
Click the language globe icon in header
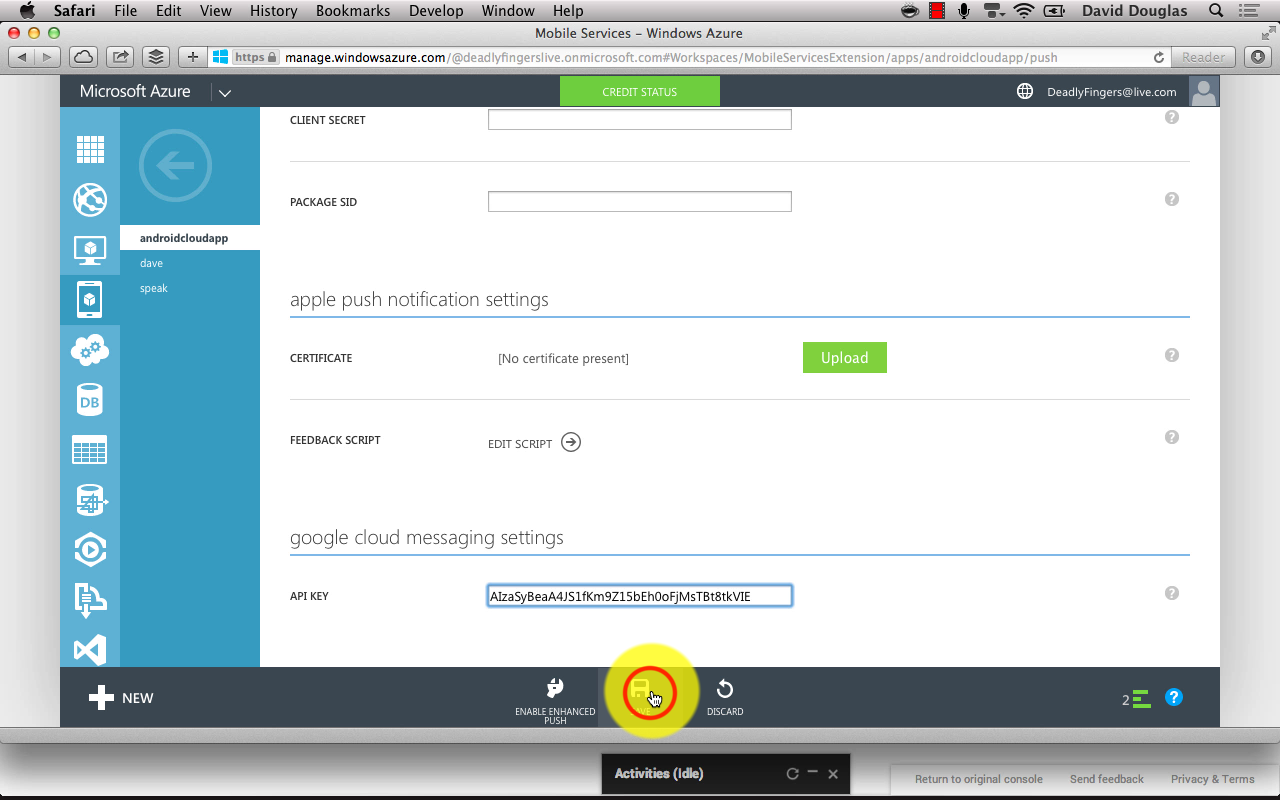tap(1025, 91)
